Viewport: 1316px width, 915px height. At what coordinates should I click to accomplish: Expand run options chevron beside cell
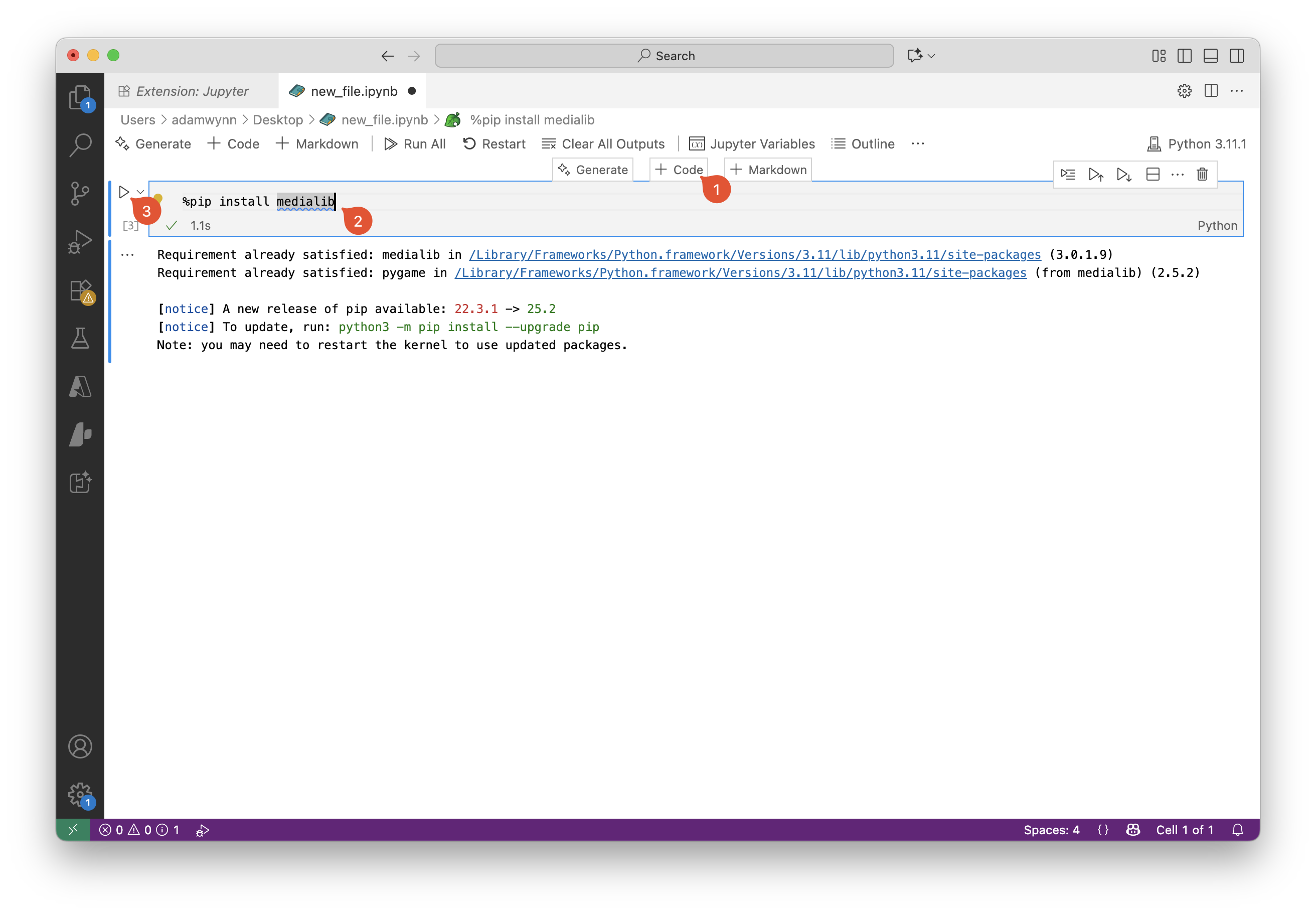click(140, 192)
